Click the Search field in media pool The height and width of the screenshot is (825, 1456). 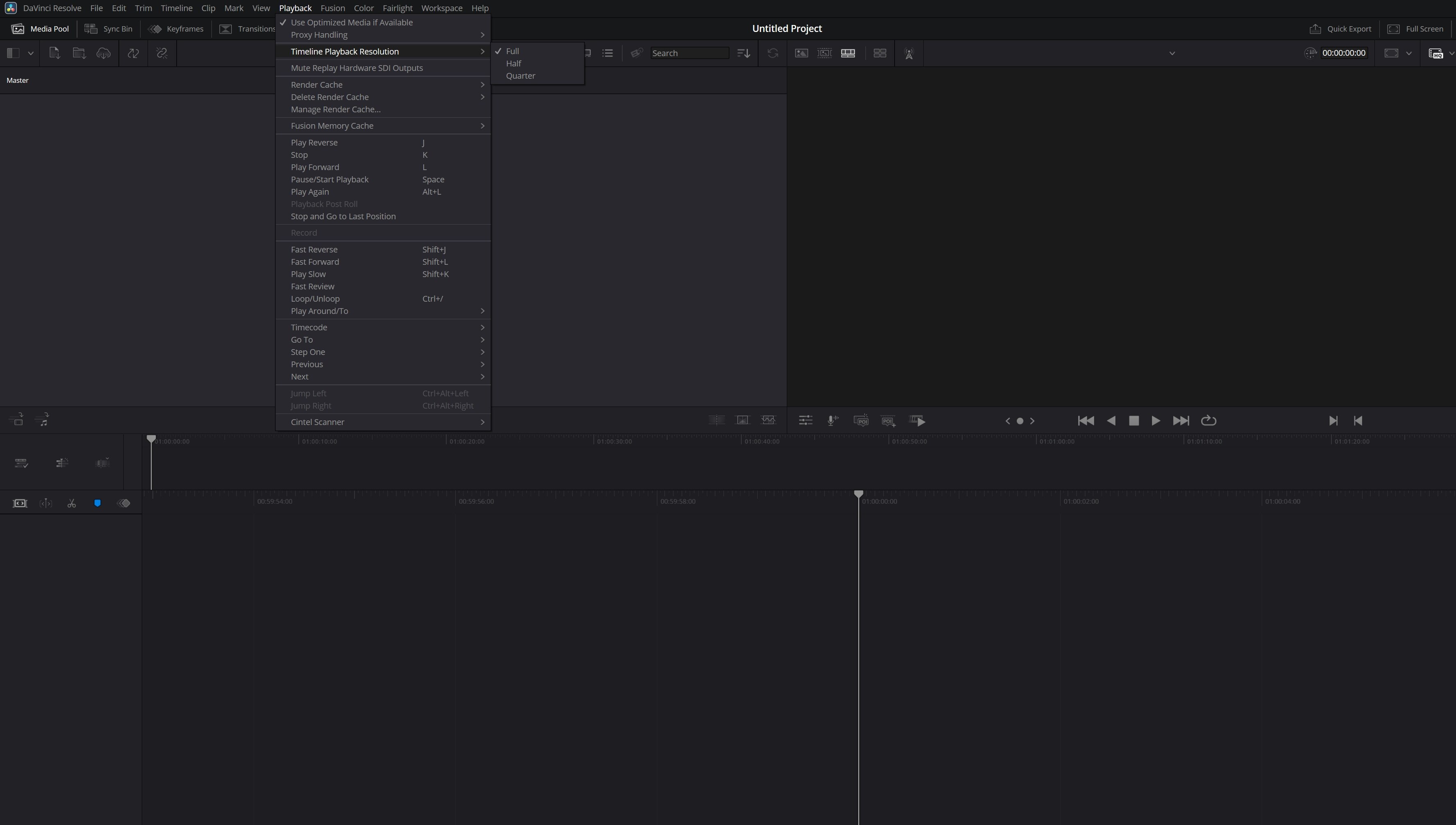click(689, 53)
